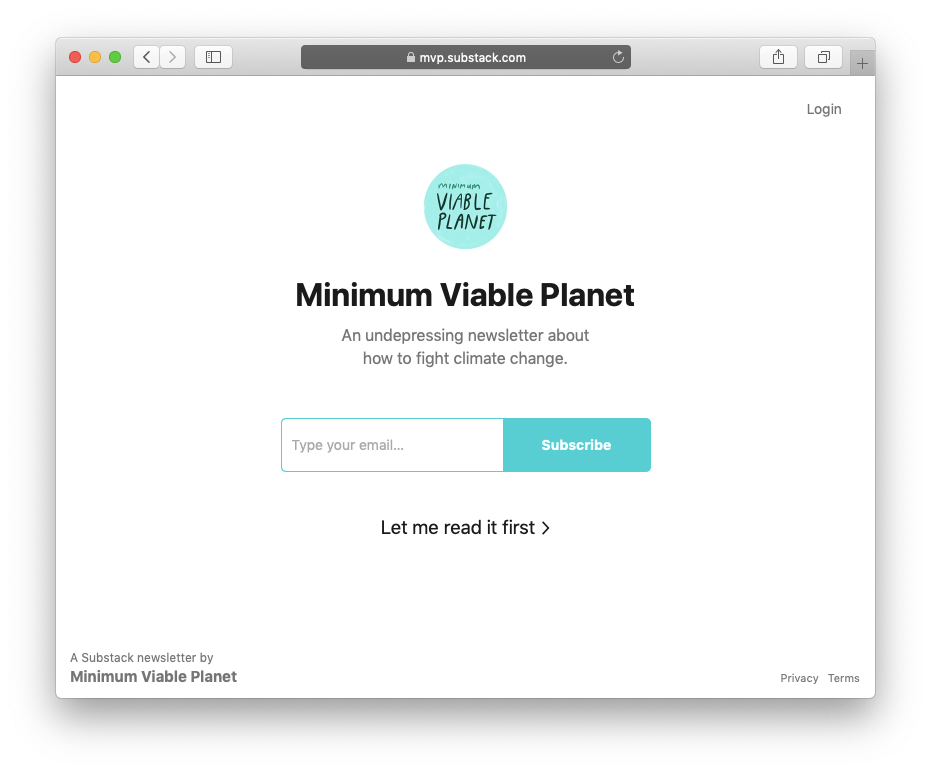Image resolution: width=931 pixels, height=772 pixels.
Task: Reload the mvp.substack.com page
Action: [618, 57]
